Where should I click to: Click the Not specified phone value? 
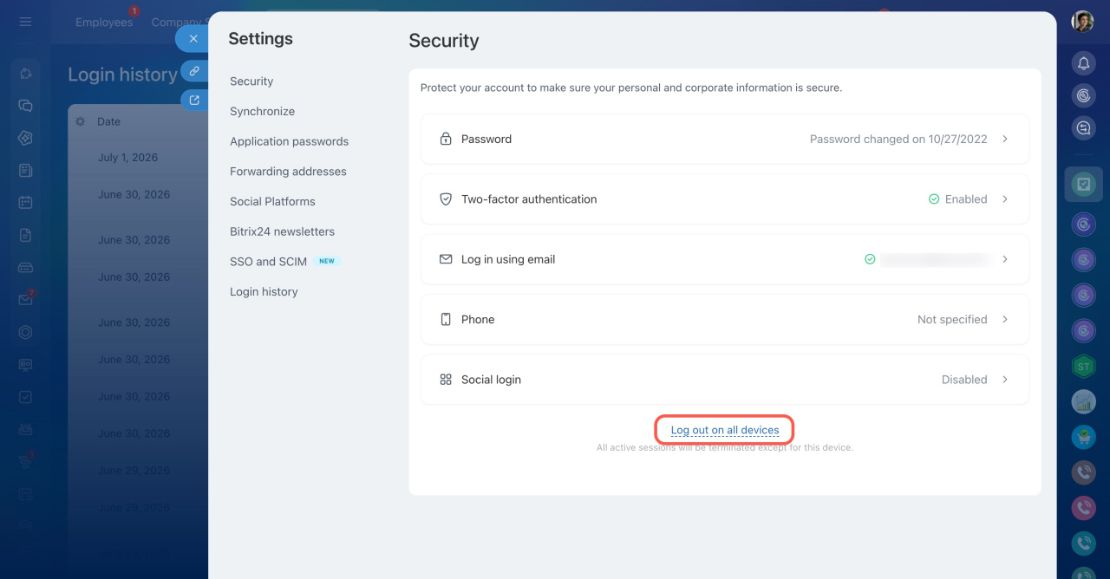pos(952,319)
